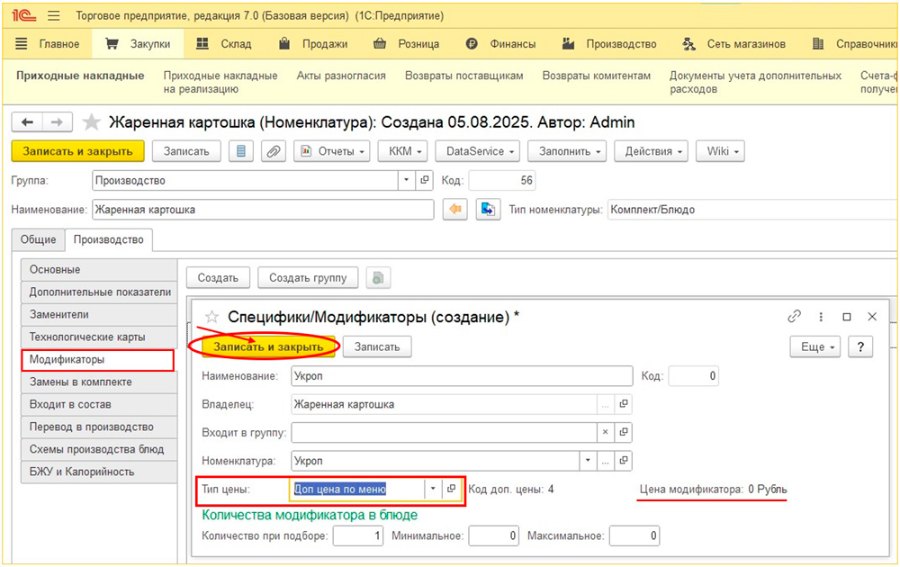Select the Производство tab of item card
Screen dimensions: 900x567
coord(108,240)
